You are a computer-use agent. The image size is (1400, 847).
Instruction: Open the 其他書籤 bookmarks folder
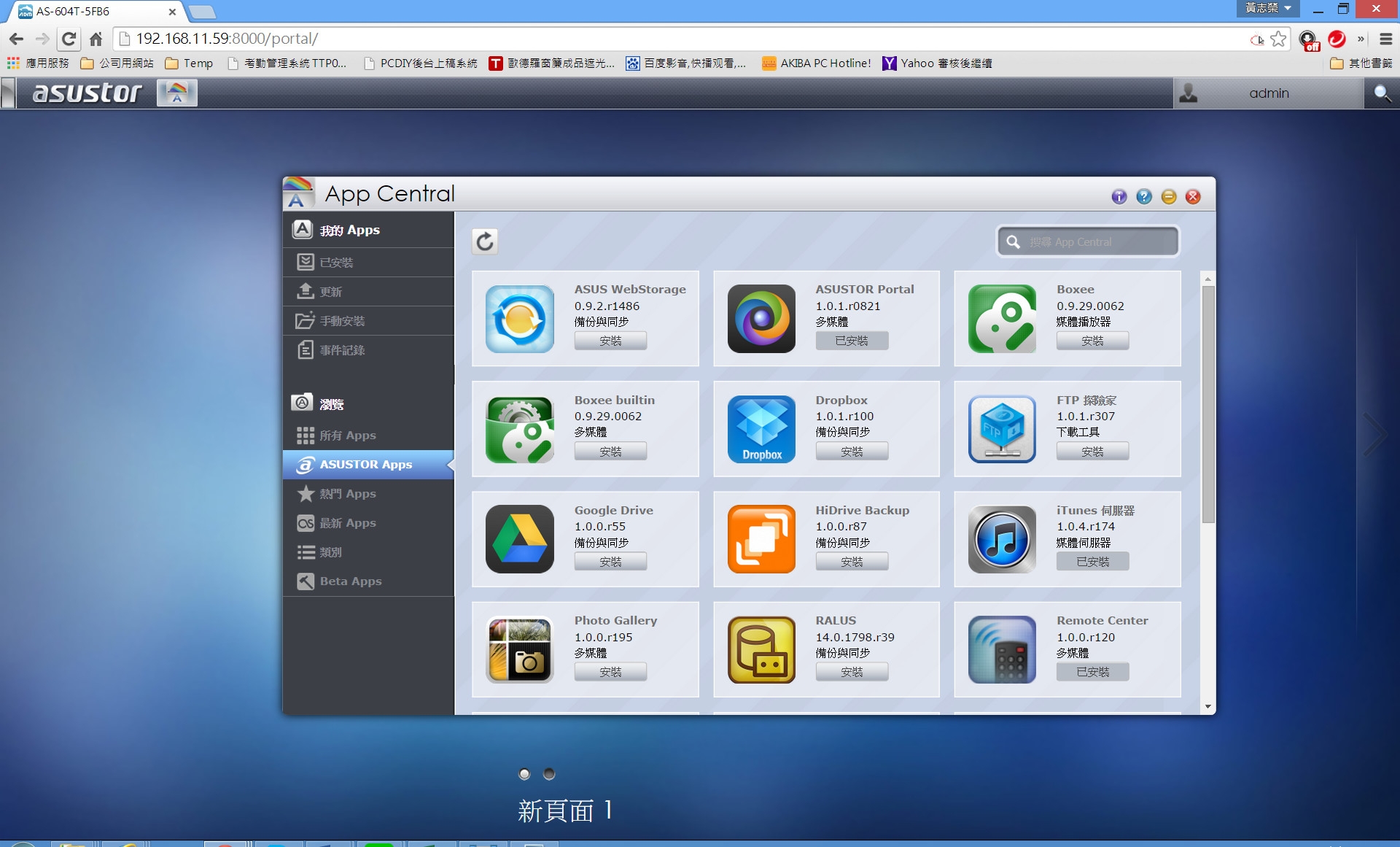(1361, 63)
